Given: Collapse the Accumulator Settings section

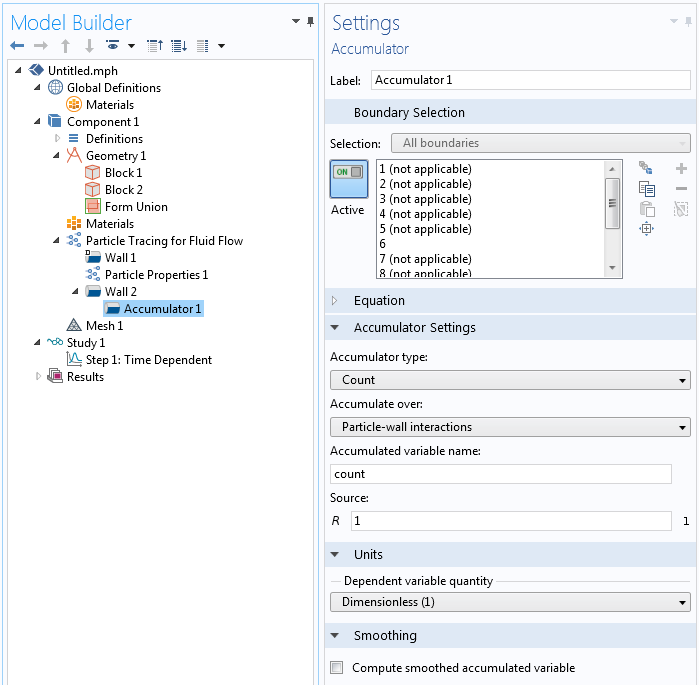Looking at the screenshot, I should pyautogui.click(x=335, y=328).
